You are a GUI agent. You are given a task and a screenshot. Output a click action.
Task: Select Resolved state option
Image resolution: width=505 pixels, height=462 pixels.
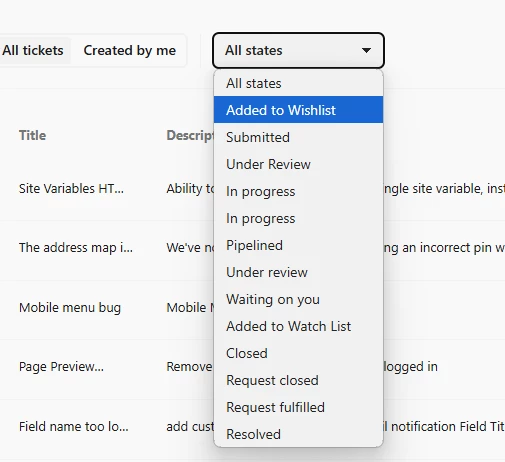[298, 434]
